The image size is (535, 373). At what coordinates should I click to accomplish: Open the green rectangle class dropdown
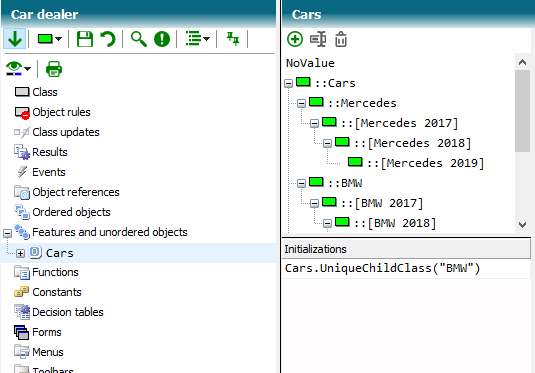(x=49, y=39)
